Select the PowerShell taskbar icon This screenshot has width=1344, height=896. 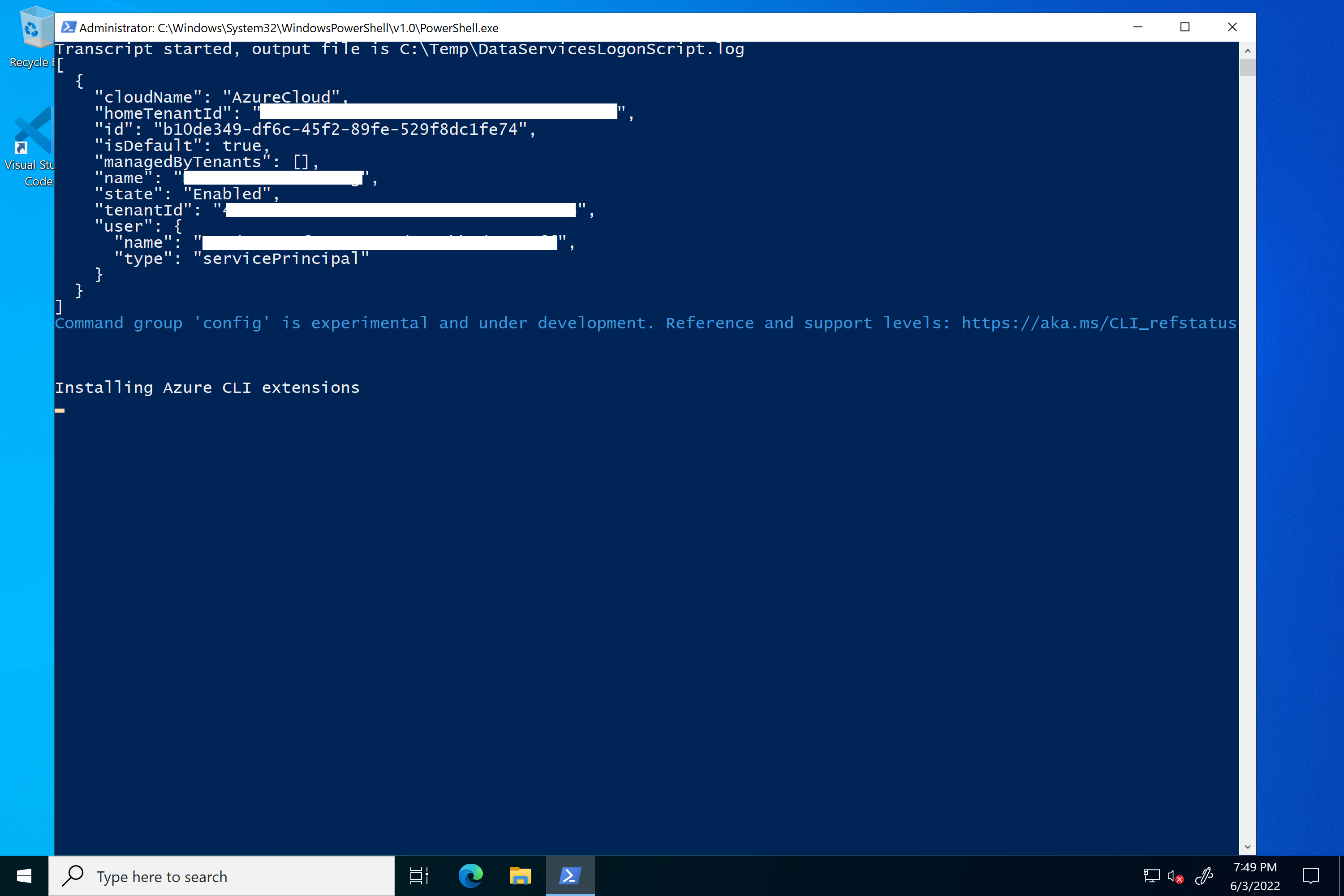(570, 876)
